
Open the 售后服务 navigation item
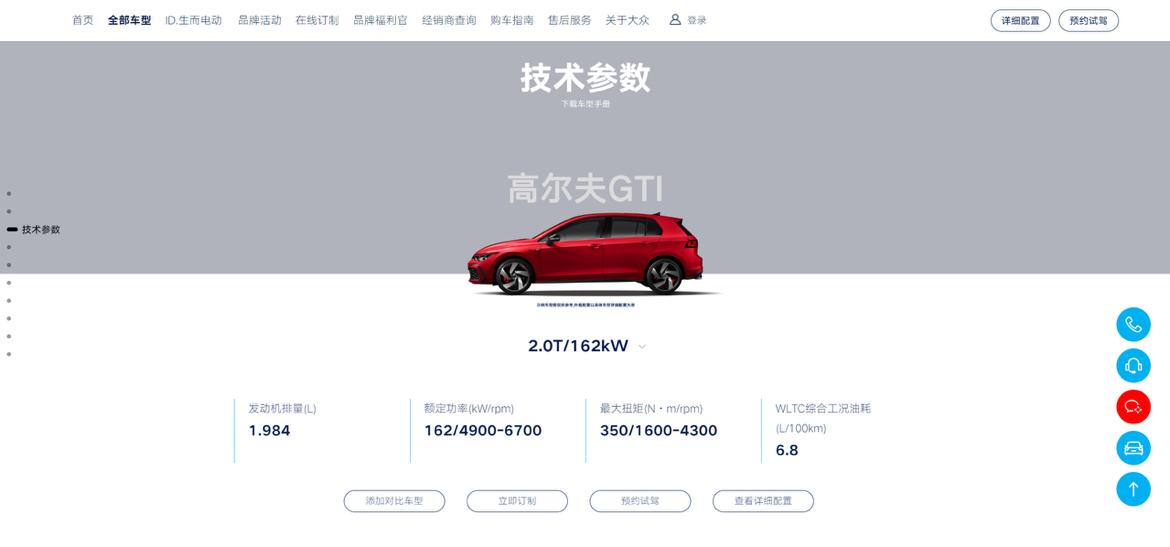point(569,20)
